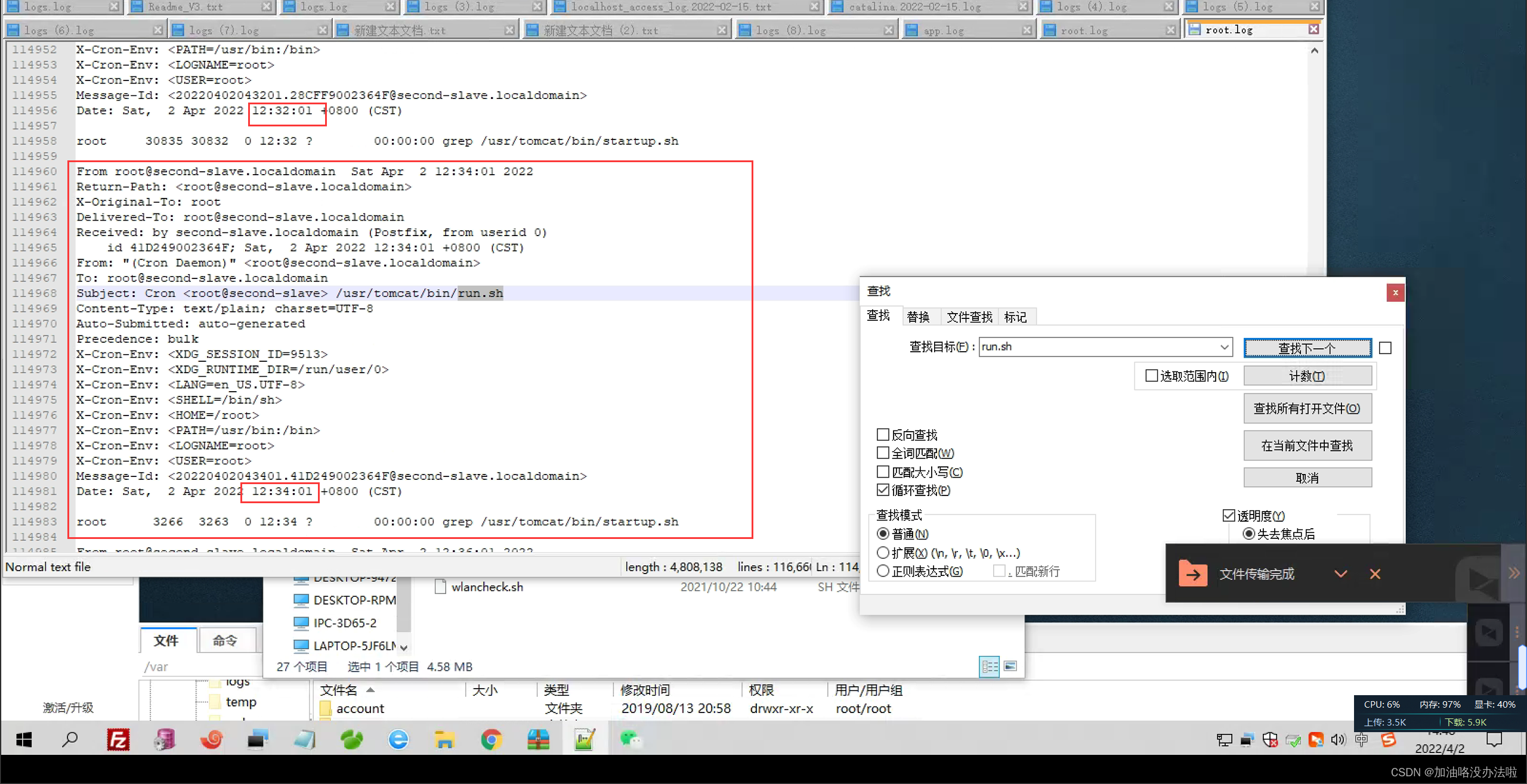Expand the right side panel double chevron
The image size is (1527, 784).
pos(1514,574)
